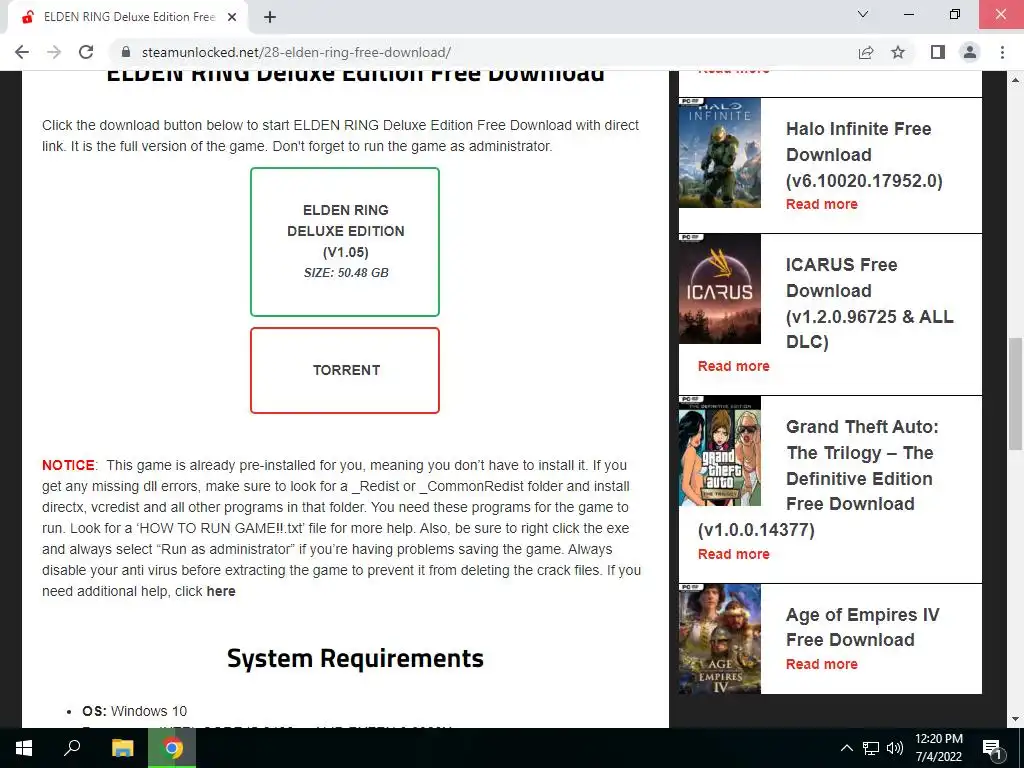
Task: Click Halo Infinite thumbnail
Action: click(720, 153)
